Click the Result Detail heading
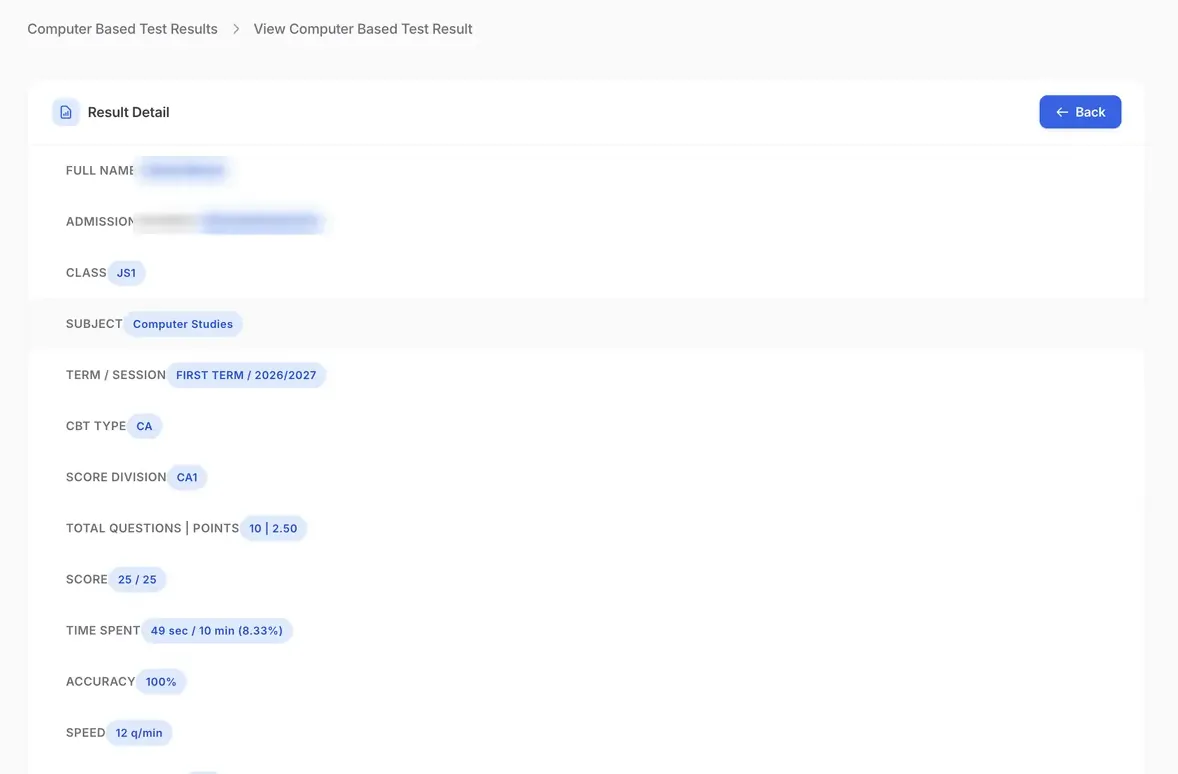Screen dimensions: 1178x774 click(x=128, y=112)
